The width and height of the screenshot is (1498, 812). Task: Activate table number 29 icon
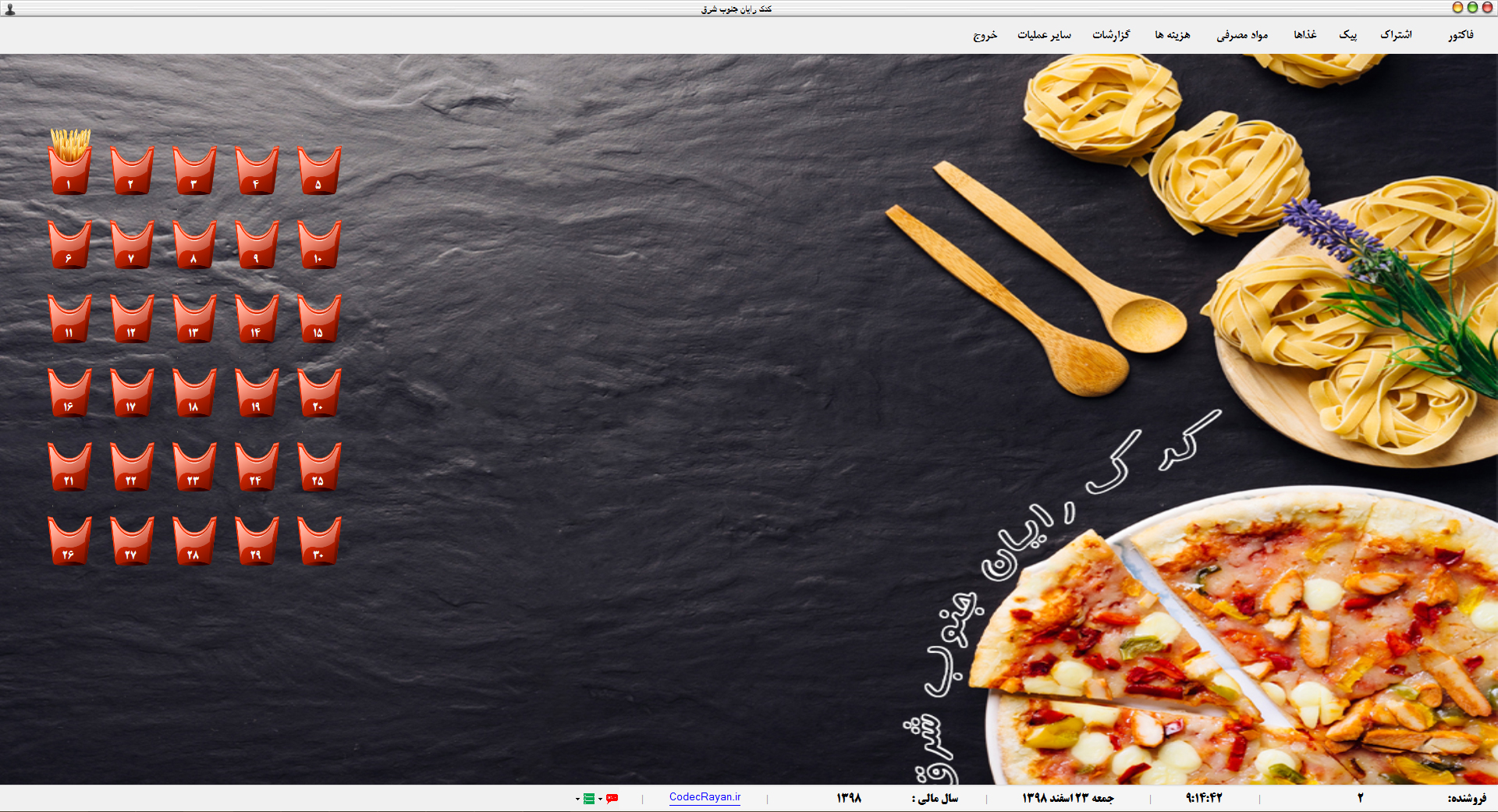tap(257, 541)
